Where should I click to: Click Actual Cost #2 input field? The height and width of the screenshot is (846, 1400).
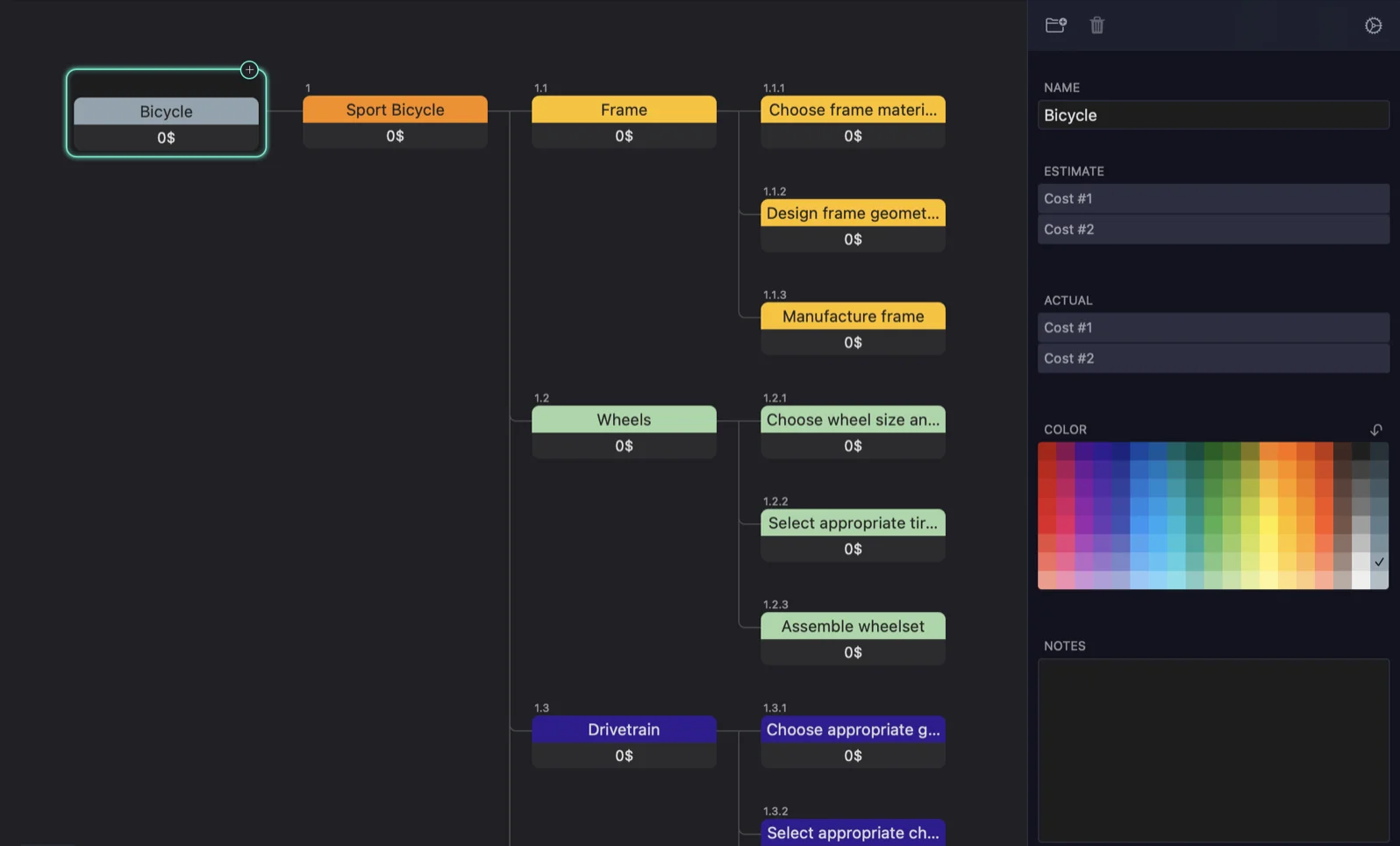click(1212, 358)
